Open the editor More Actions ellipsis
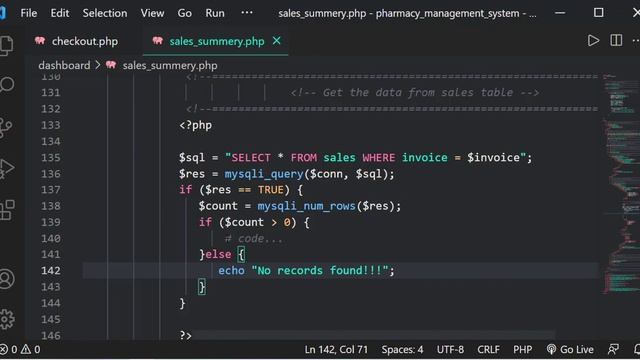 tap(636, 40)
